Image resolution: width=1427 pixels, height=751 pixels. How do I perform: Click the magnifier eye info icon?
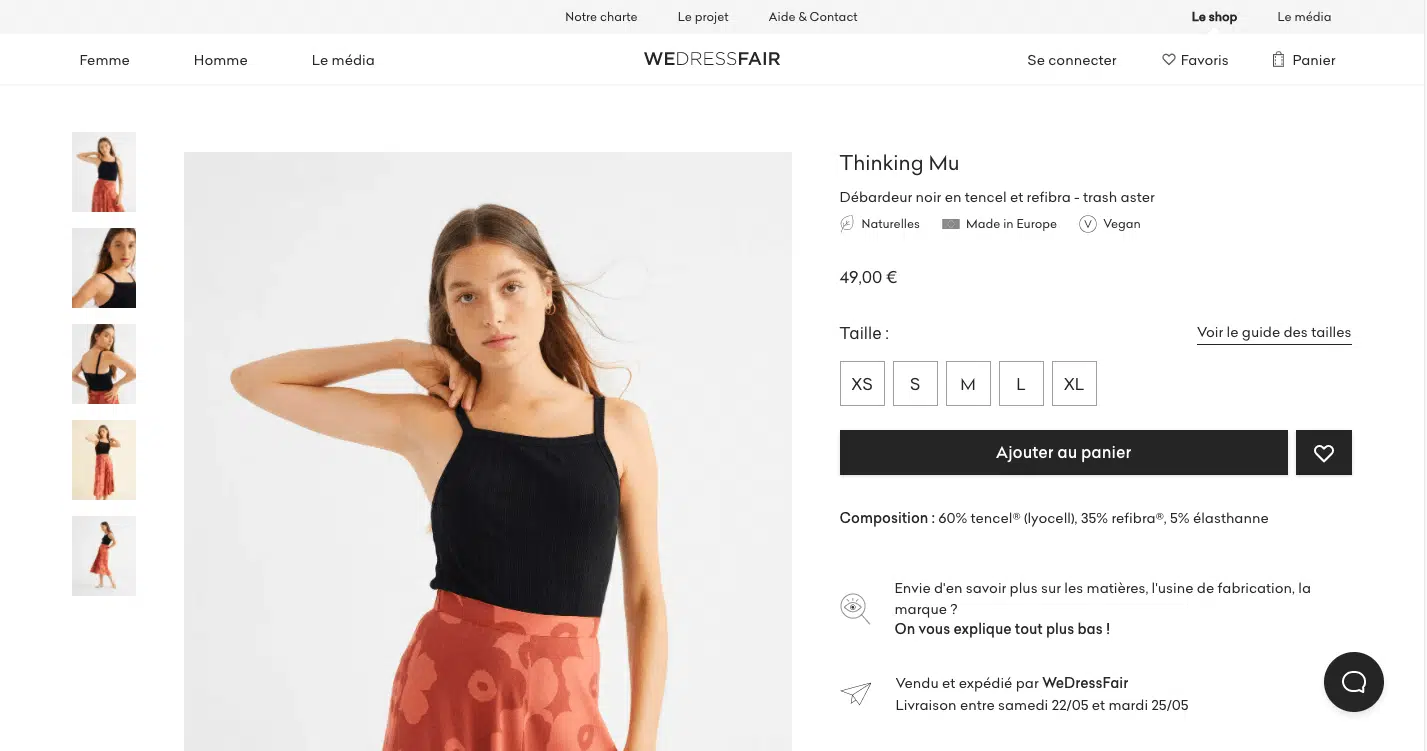click(x=854, y=608)
